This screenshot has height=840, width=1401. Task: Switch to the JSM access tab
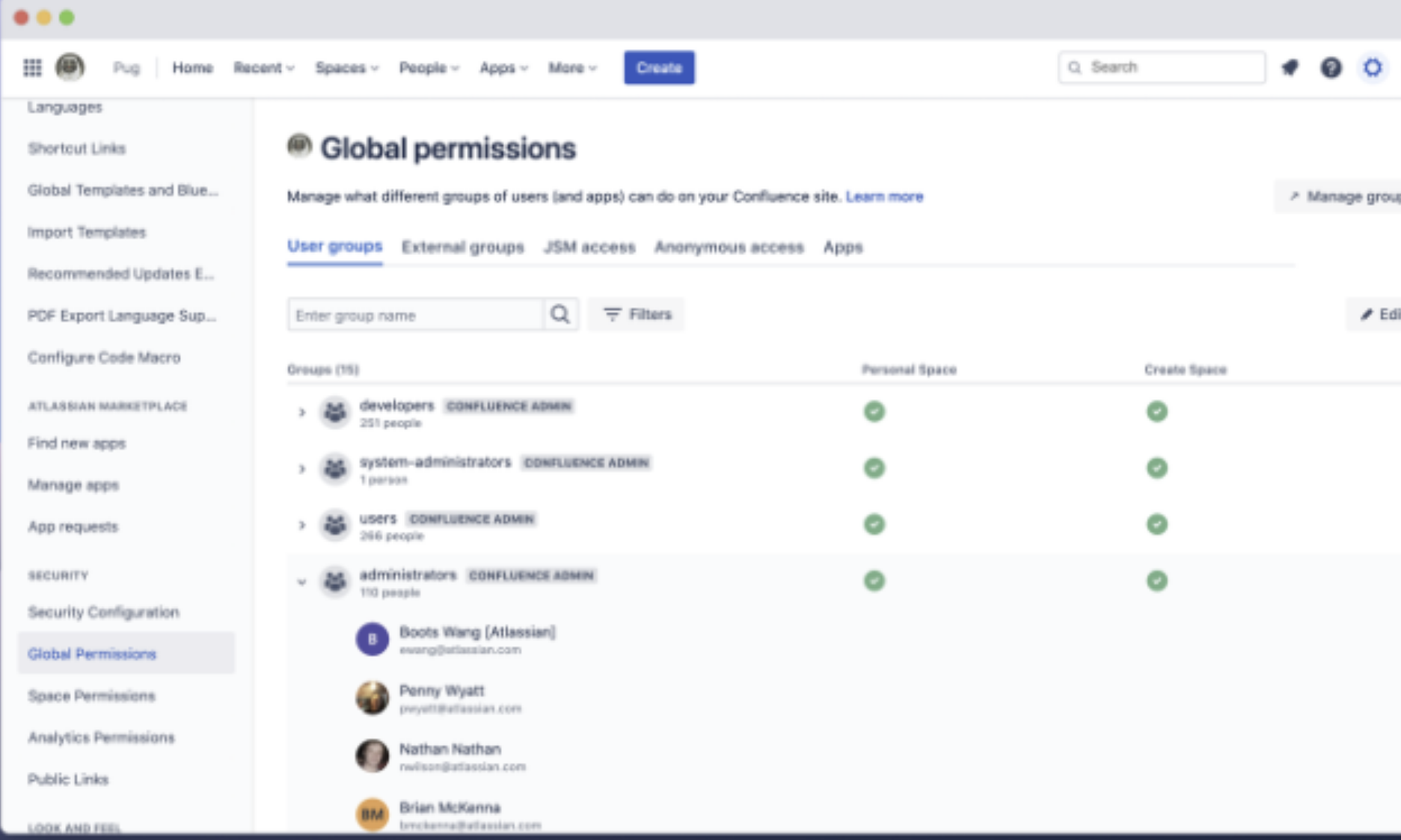pyautogui.click(x=589, y=248)
